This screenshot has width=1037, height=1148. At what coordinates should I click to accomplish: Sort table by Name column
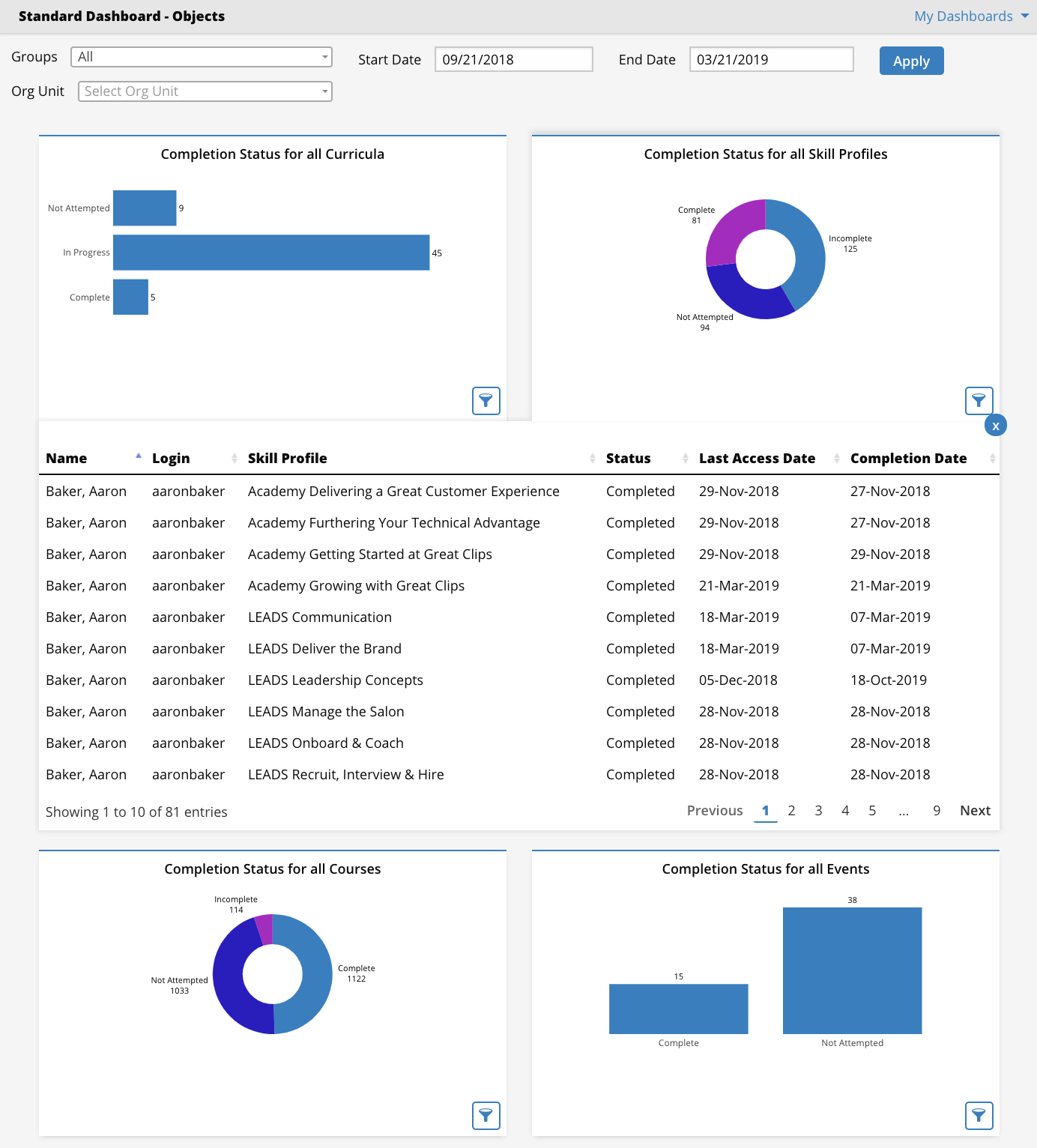tap(67, 459)
